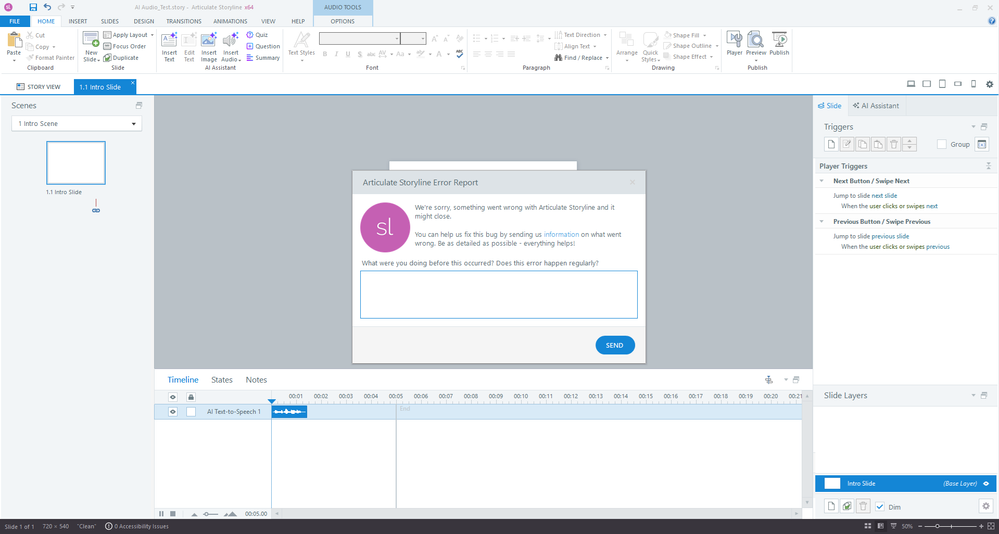Enable the Group checkbox in Triggers

tap(942, 145)
